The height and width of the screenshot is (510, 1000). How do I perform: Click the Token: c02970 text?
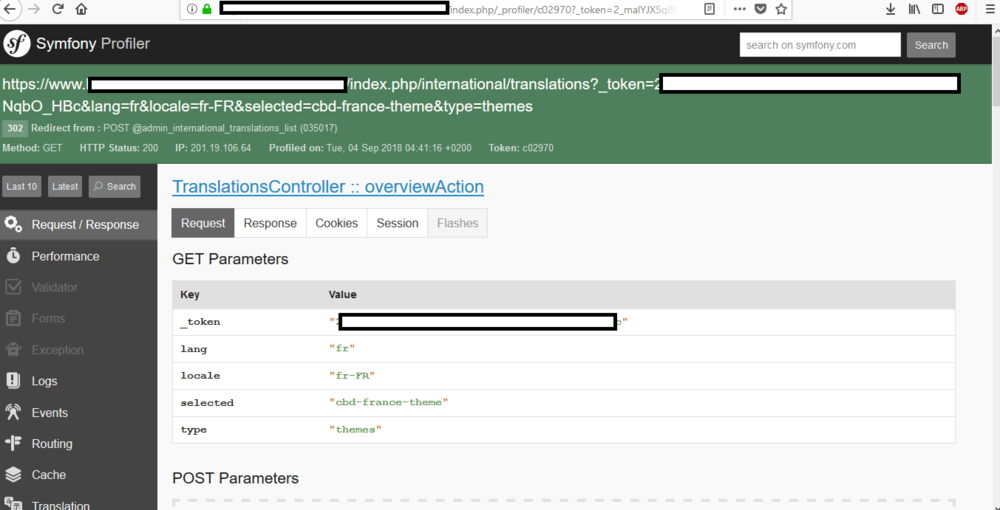(x=521, y=148)
